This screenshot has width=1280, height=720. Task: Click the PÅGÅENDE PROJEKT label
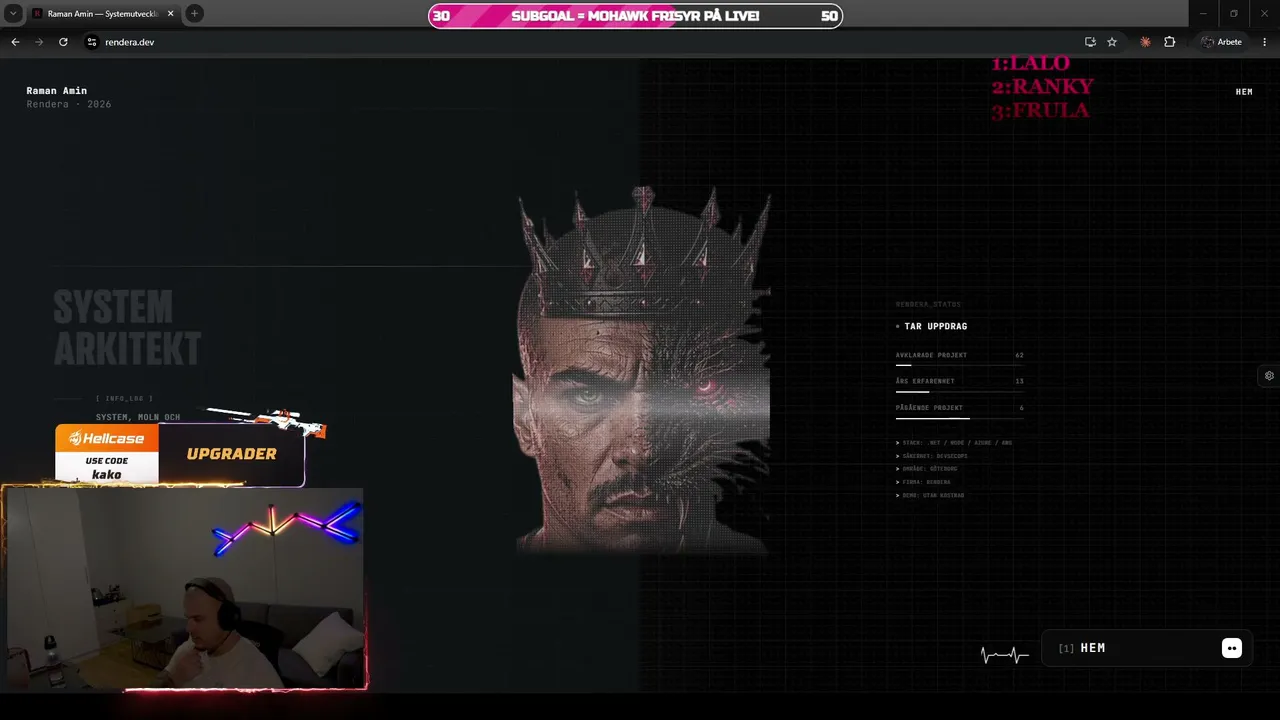click(929, 408)
